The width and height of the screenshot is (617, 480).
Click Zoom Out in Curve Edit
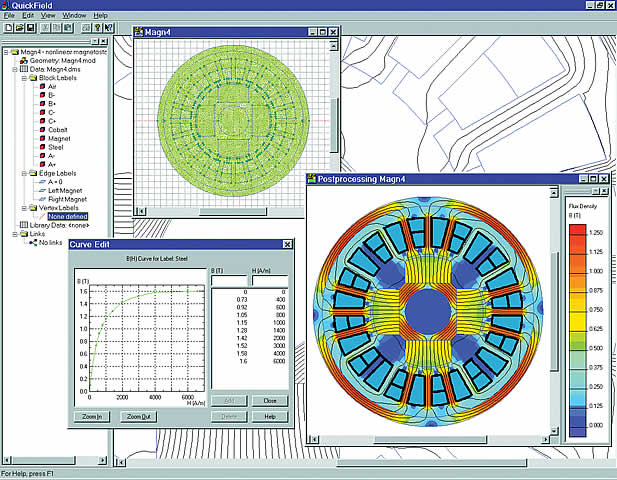coord(139,416)
